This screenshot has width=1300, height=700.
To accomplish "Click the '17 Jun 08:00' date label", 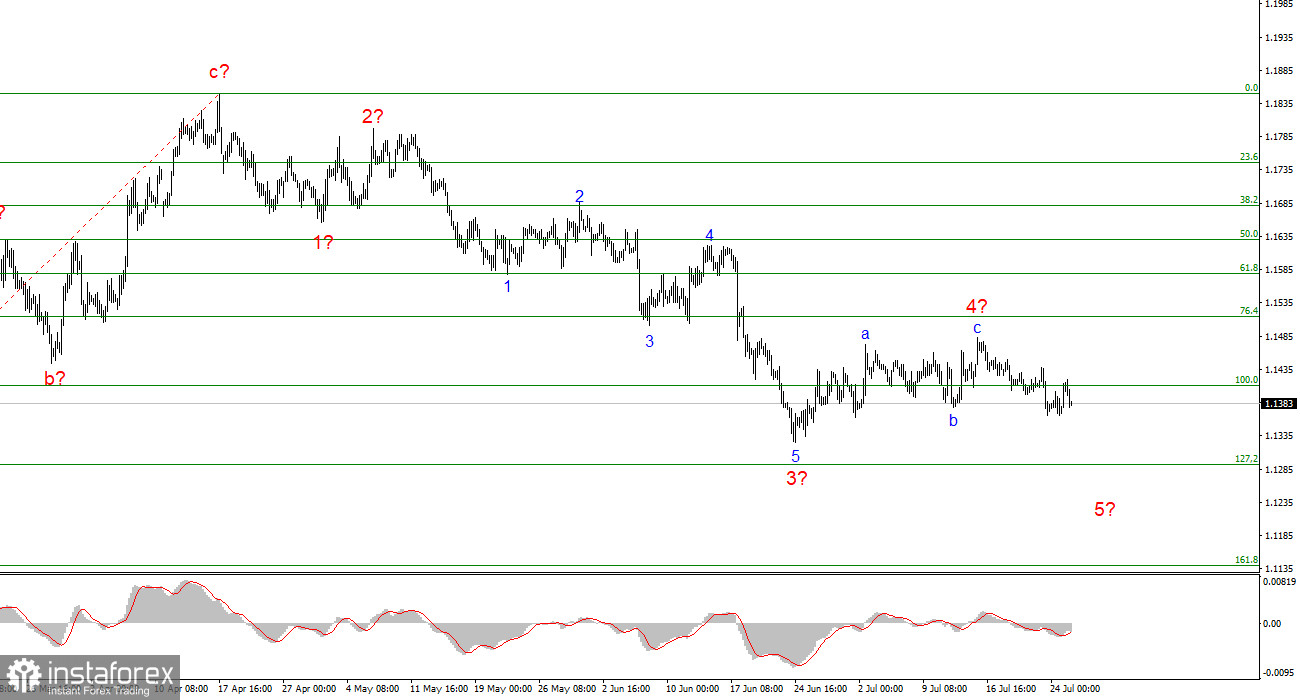I will coord(759,690).
